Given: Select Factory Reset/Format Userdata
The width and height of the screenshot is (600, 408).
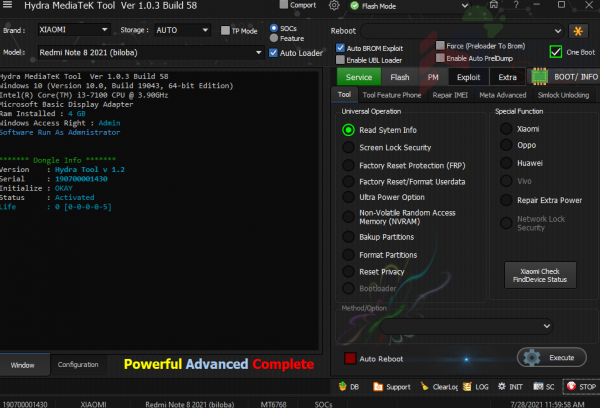Looking at the screenshot, I should (x=348, y=181).
